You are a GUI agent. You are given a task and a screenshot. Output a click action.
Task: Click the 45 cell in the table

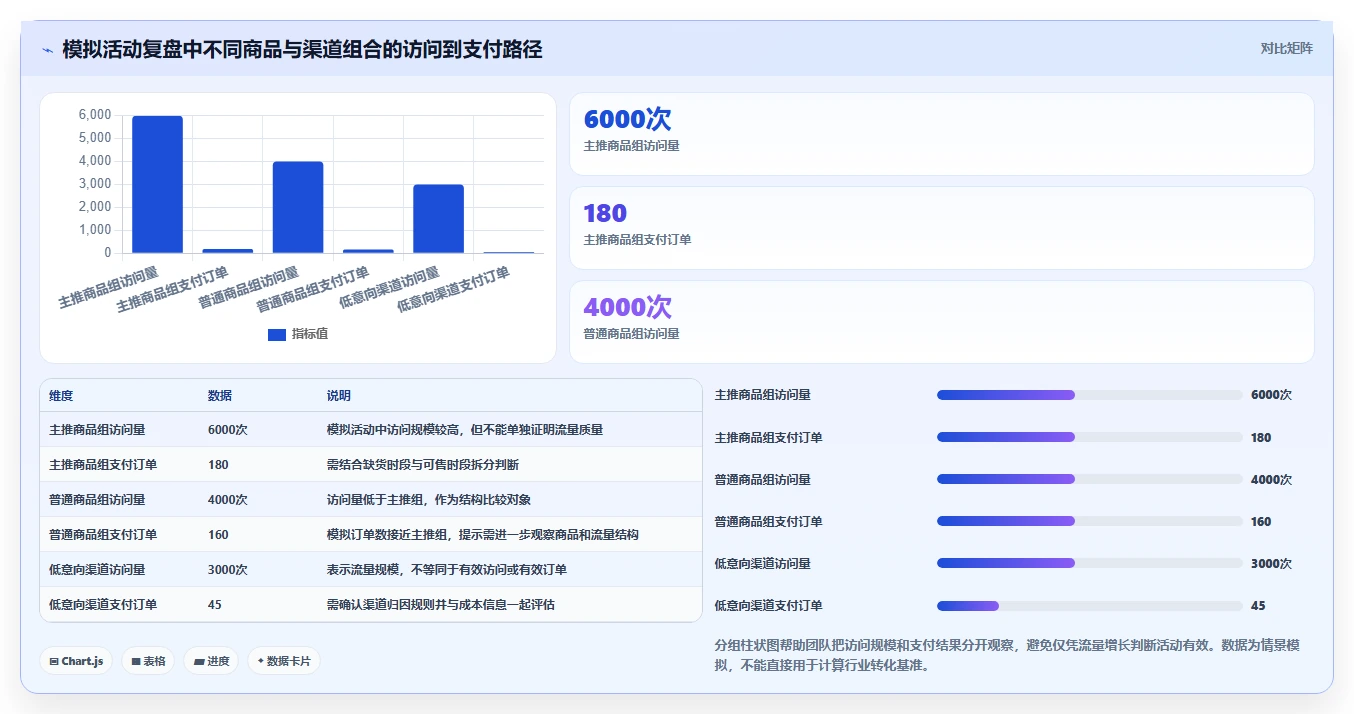(x=215, y=605)
